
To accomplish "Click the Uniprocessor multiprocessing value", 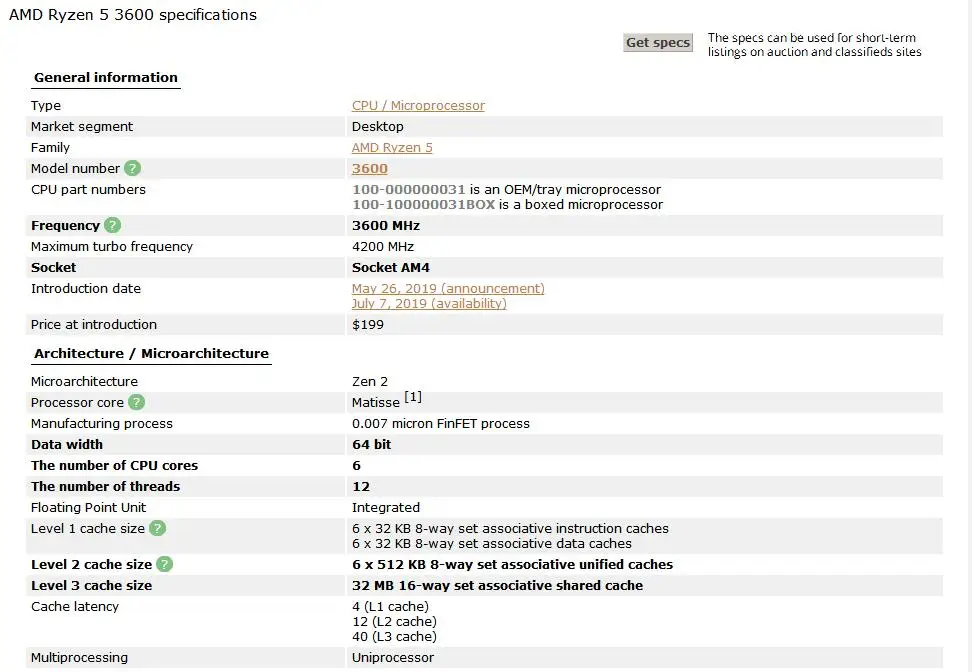I will pos(392,658).
